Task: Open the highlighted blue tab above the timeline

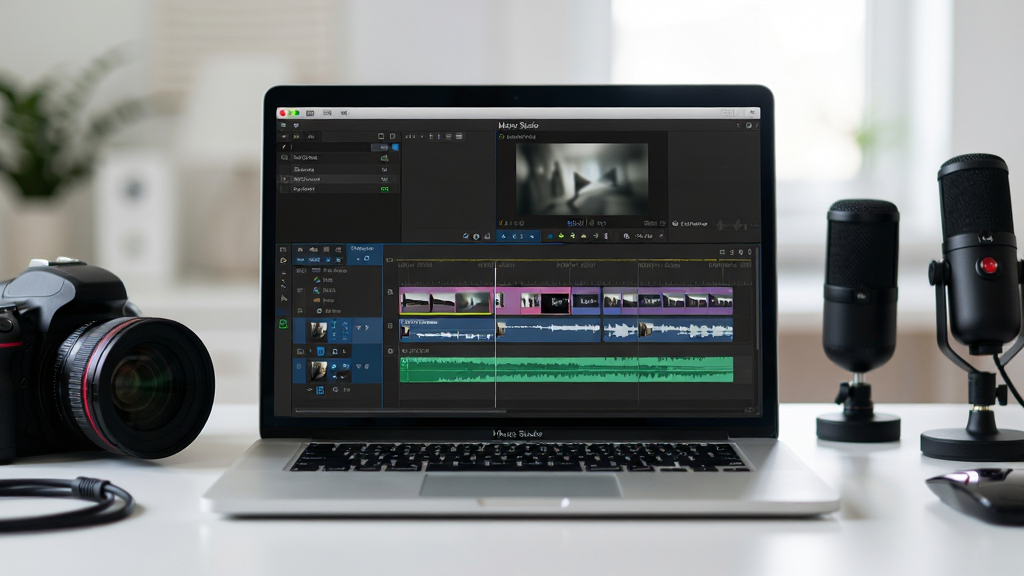Action: point(364,253)
